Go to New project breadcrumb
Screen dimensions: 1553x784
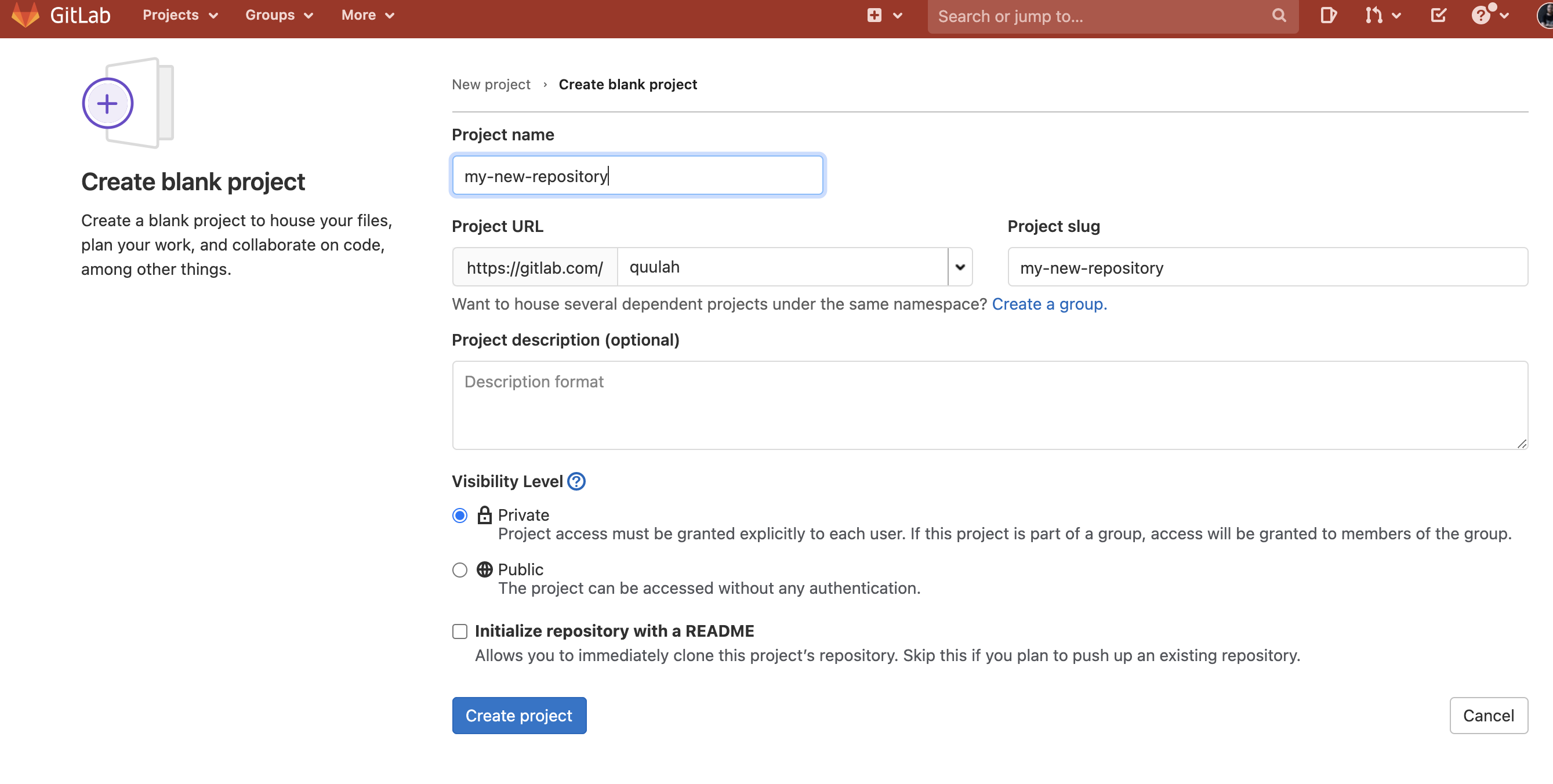(491, 84)
